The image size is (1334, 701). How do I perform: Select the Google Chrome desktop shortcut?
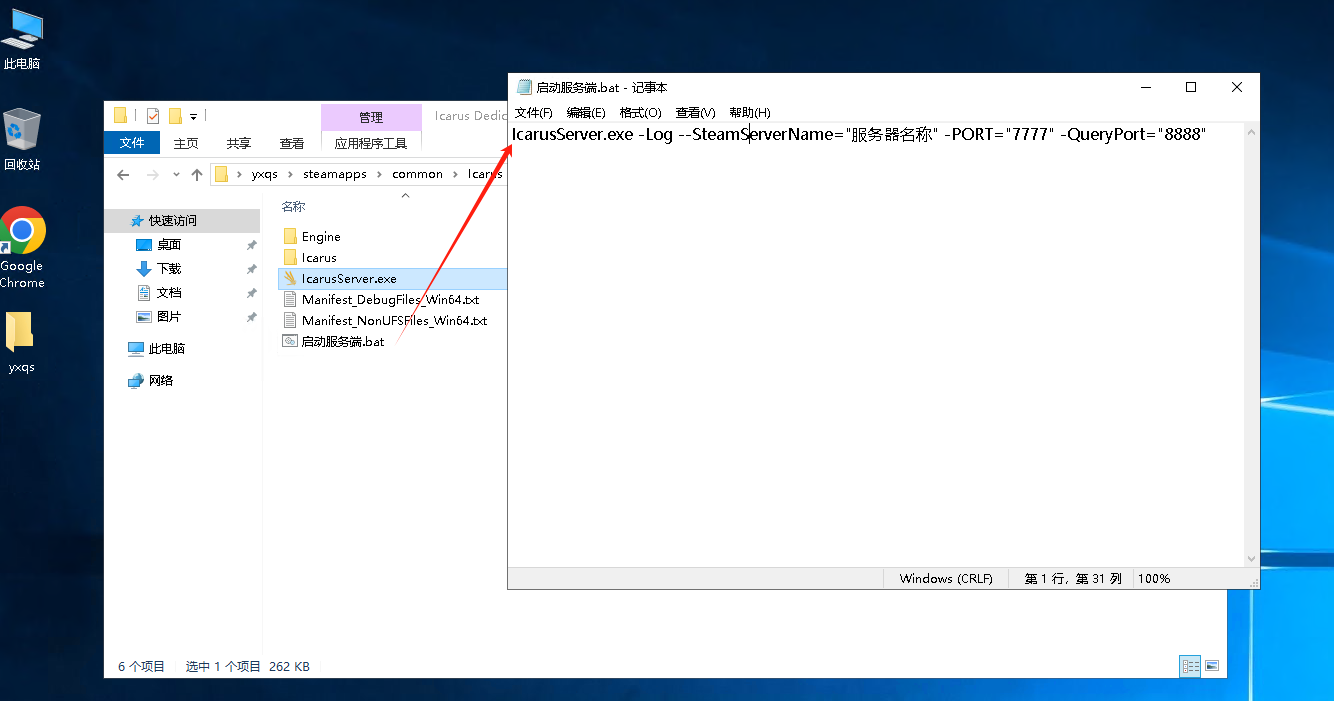tap(22, 248)
